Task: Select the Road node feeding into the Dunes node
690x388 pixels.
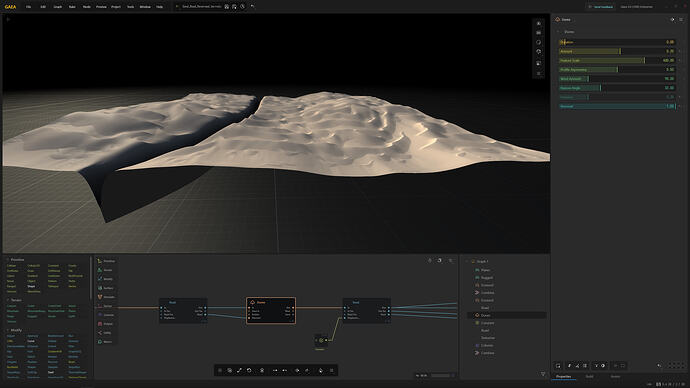Action: point(183,311)
